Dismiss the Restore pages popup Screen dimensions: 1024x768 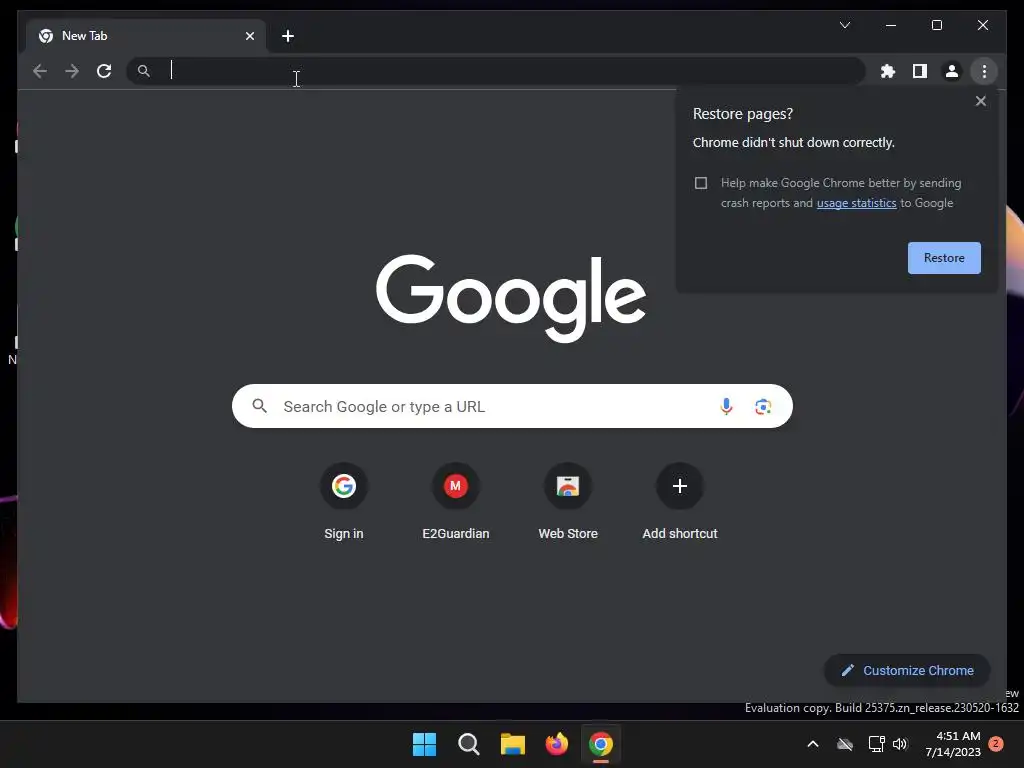point(980,101)
